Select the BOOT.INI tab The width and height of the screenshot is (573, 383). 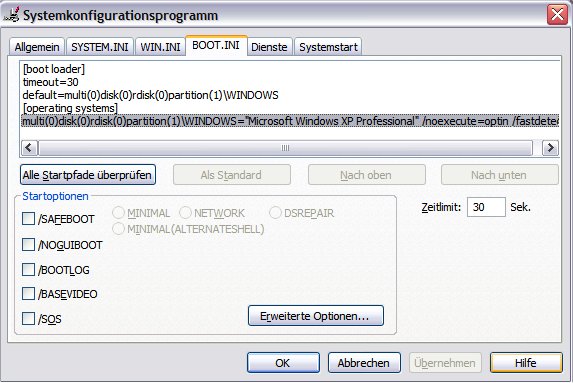[216, 45]
